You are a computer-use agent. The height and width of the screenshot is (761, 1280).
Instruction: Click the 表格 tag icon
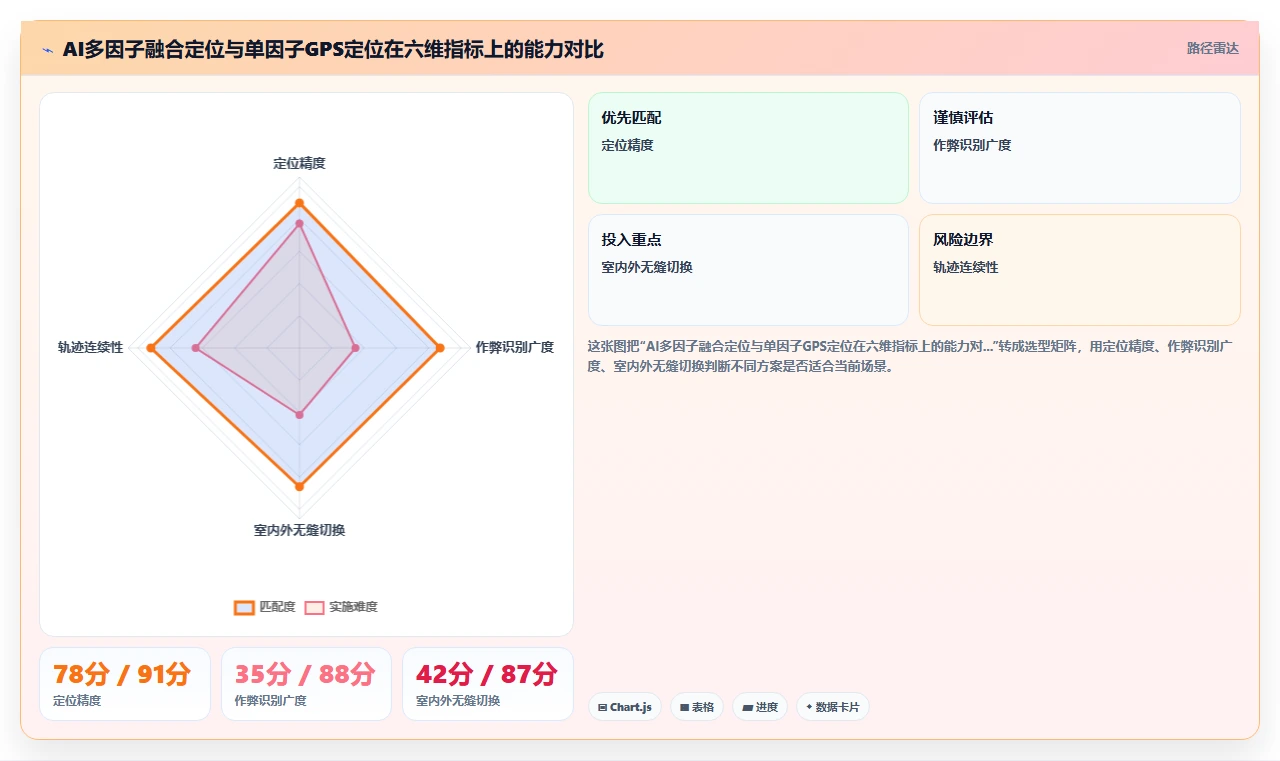tap(685, 707)
